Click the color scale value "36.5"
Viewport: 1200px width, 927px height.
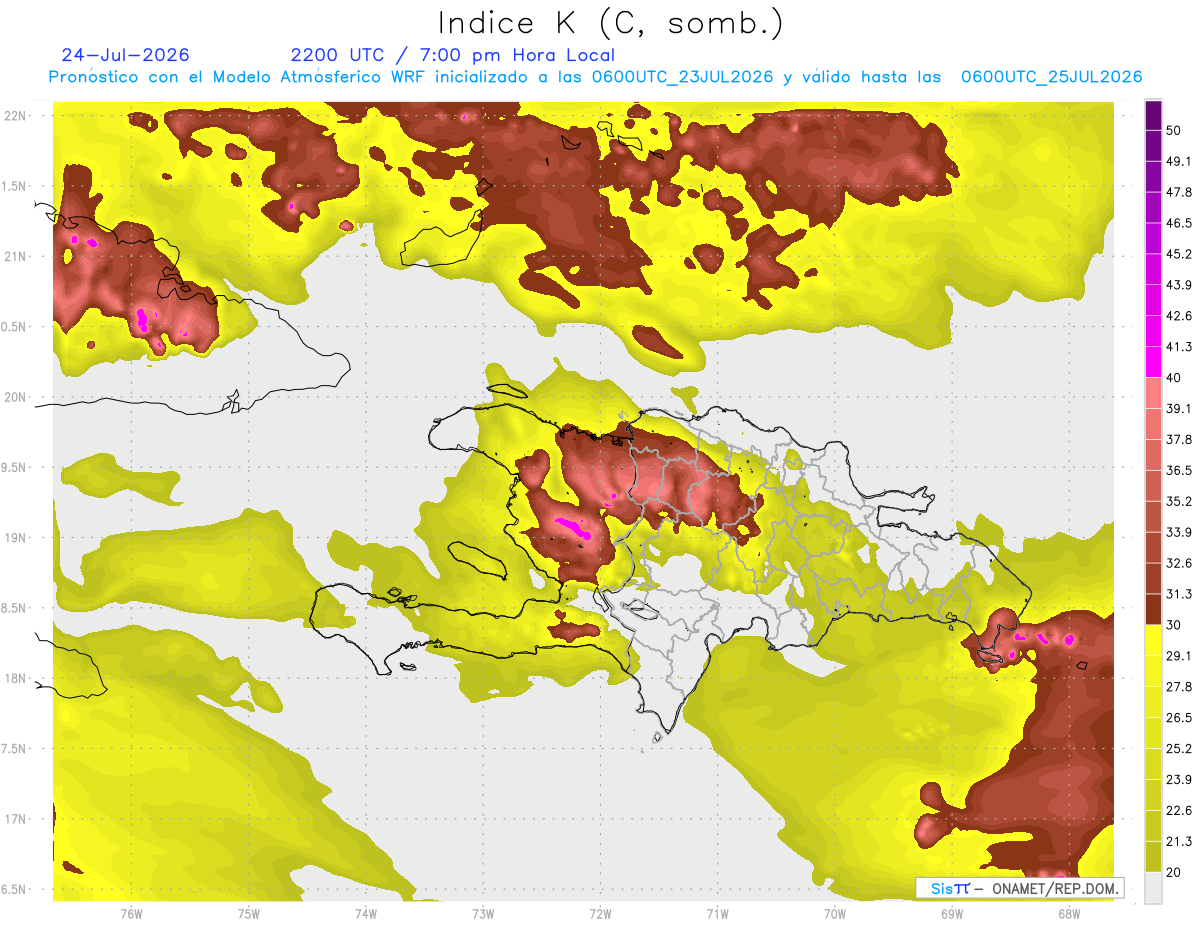1179,470
